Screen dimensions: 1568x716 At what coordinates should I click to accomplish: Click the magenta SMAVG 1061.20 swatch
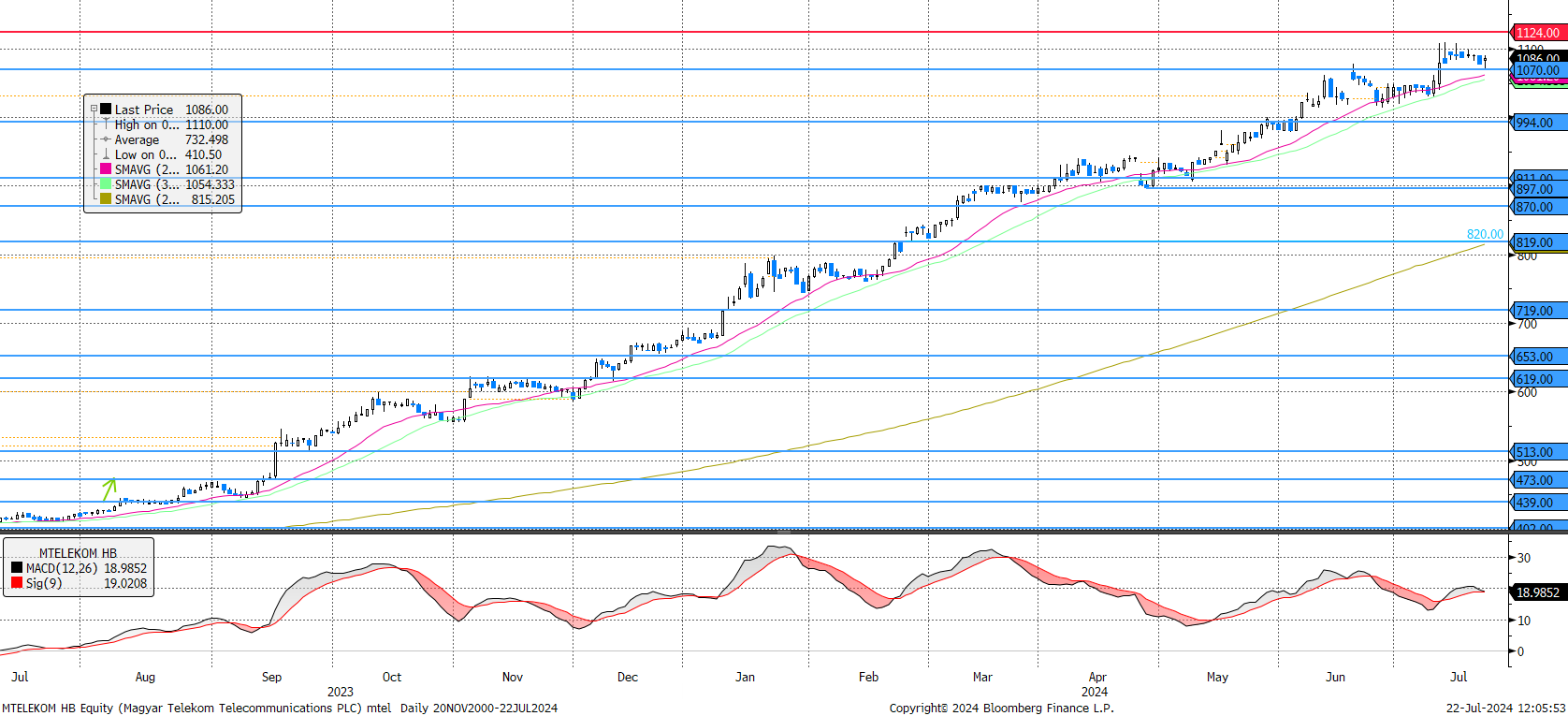(106, 168)
